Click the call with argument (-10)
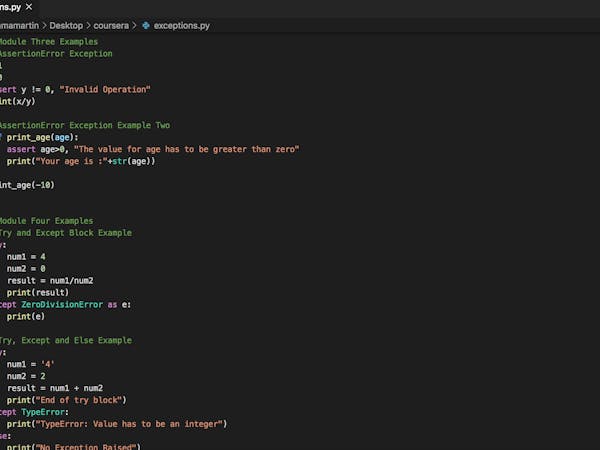The height and width of the screenshot is (450, 600). tap(27, 185)
